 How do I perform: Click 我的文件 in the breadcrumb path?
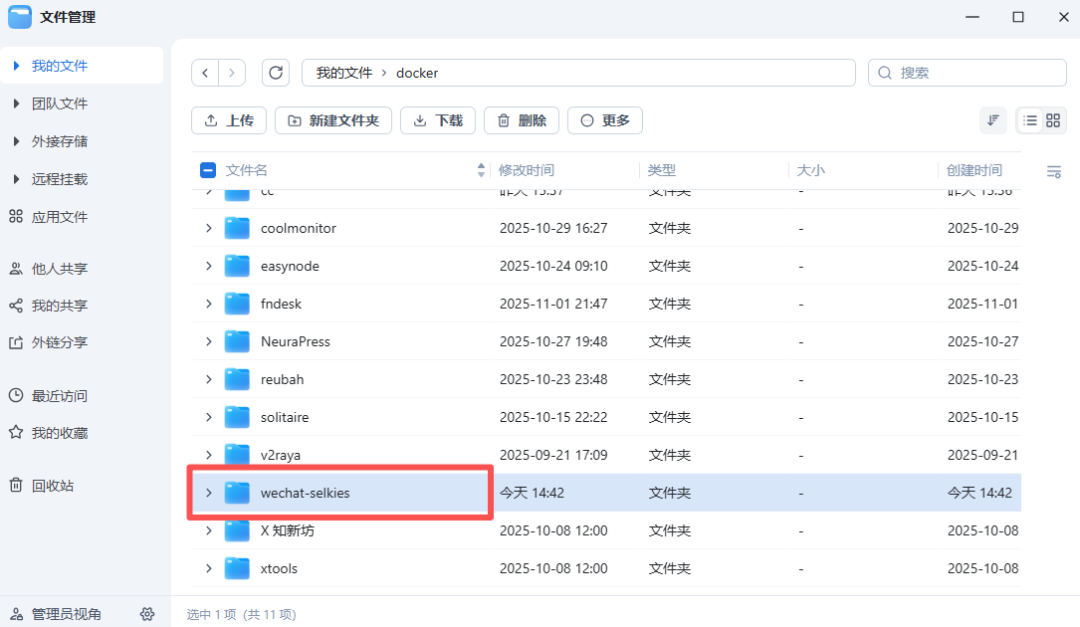point(344,73)
